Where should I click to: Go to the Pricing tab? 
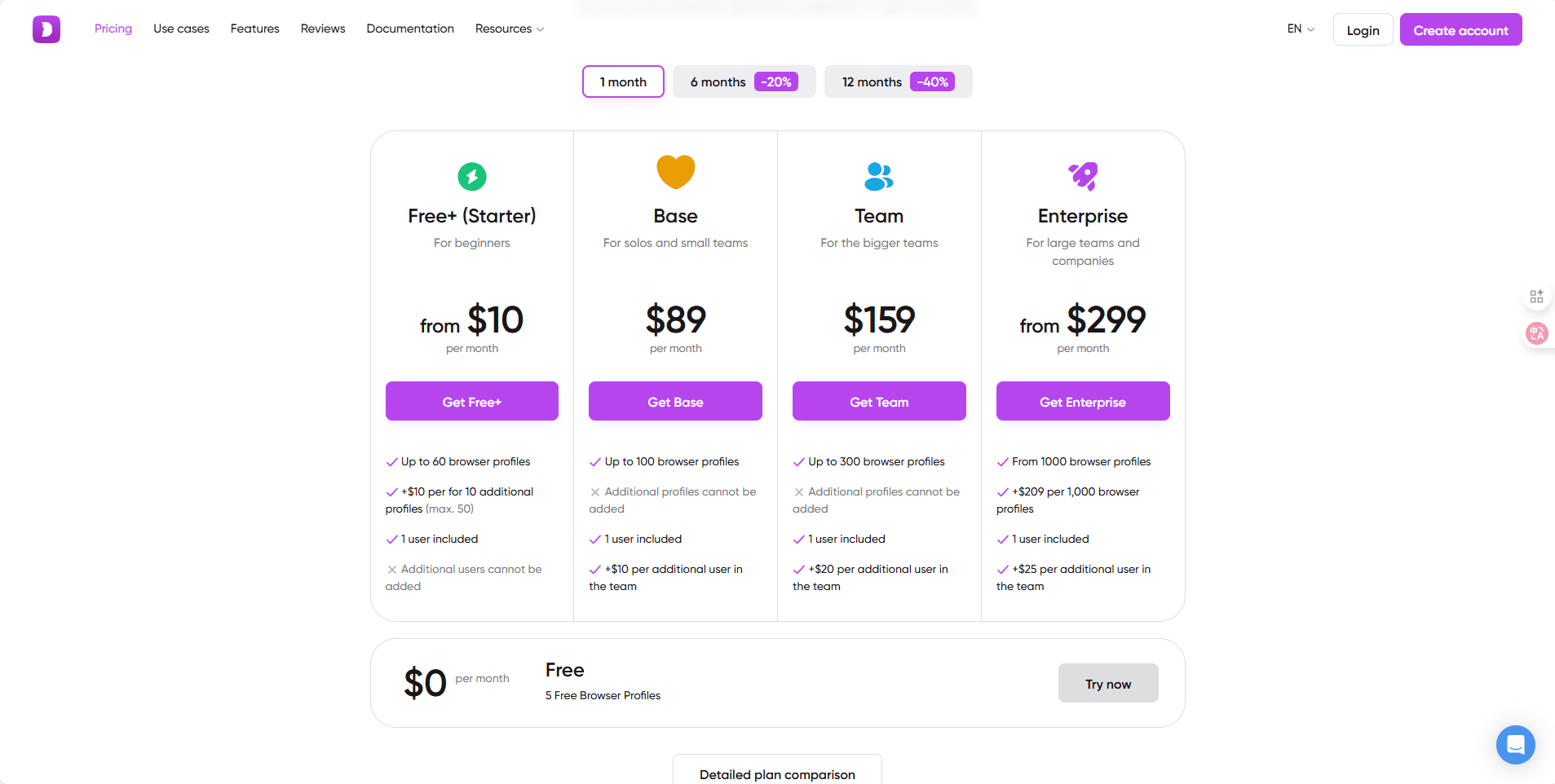tap(113, 29)
